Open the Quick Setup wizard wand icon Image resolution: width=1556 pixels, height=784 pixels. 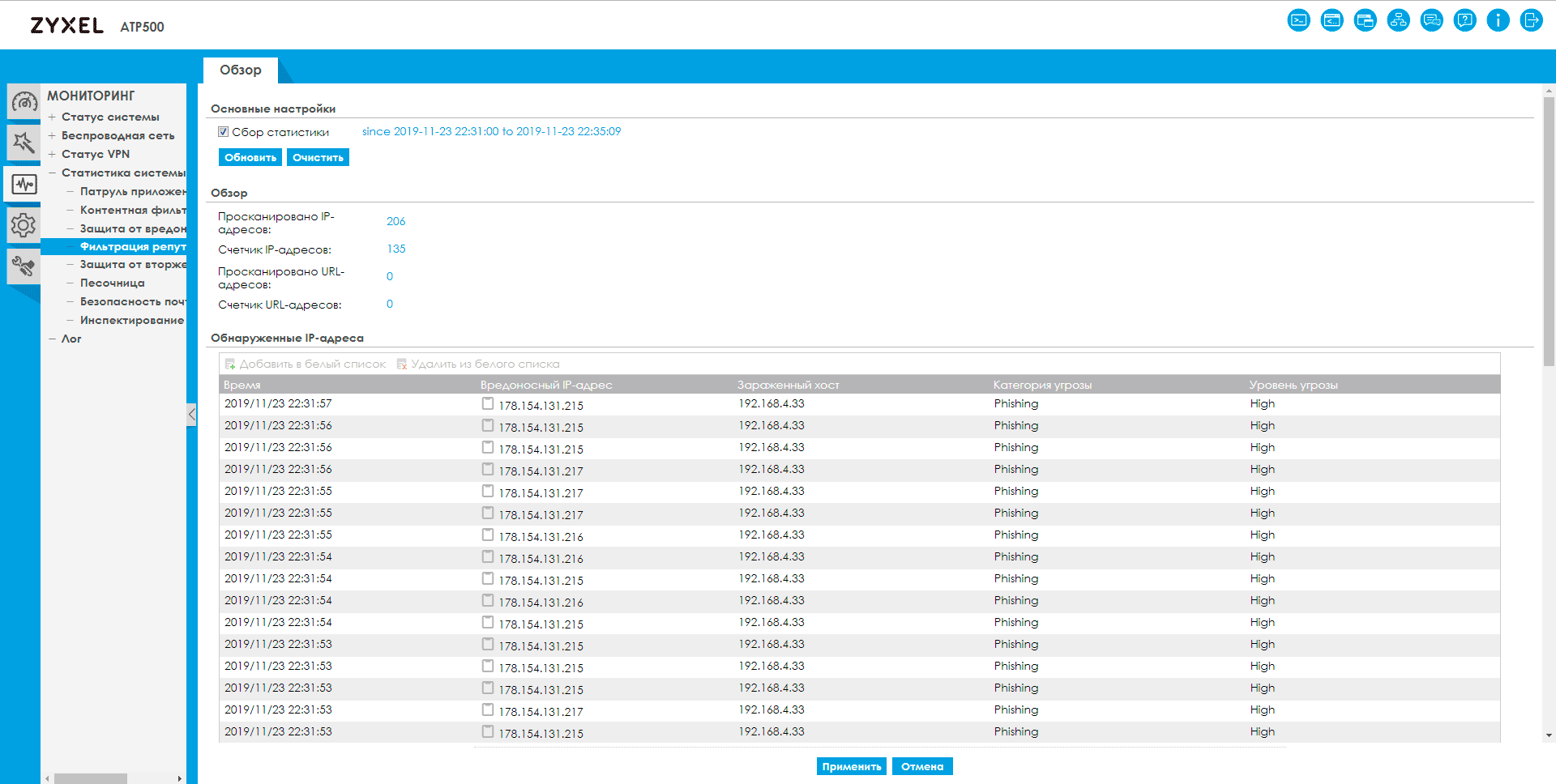(24, 143)
